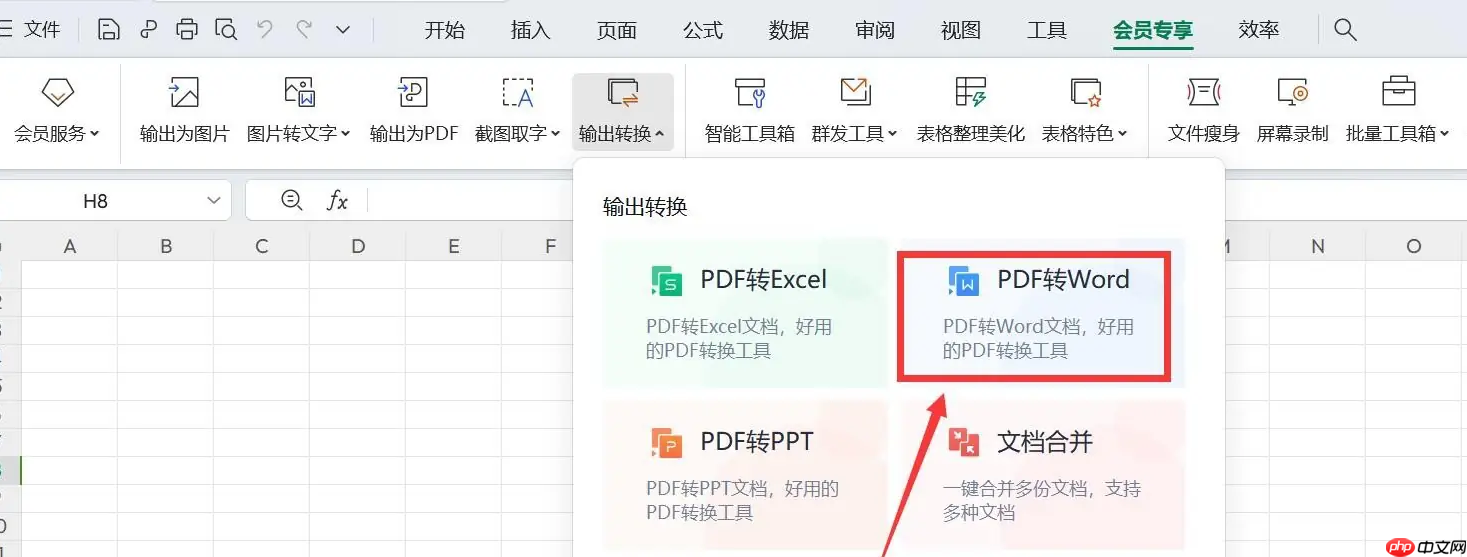
Task: Expand the quick access toolbar chevron
Action: point(343,30)
